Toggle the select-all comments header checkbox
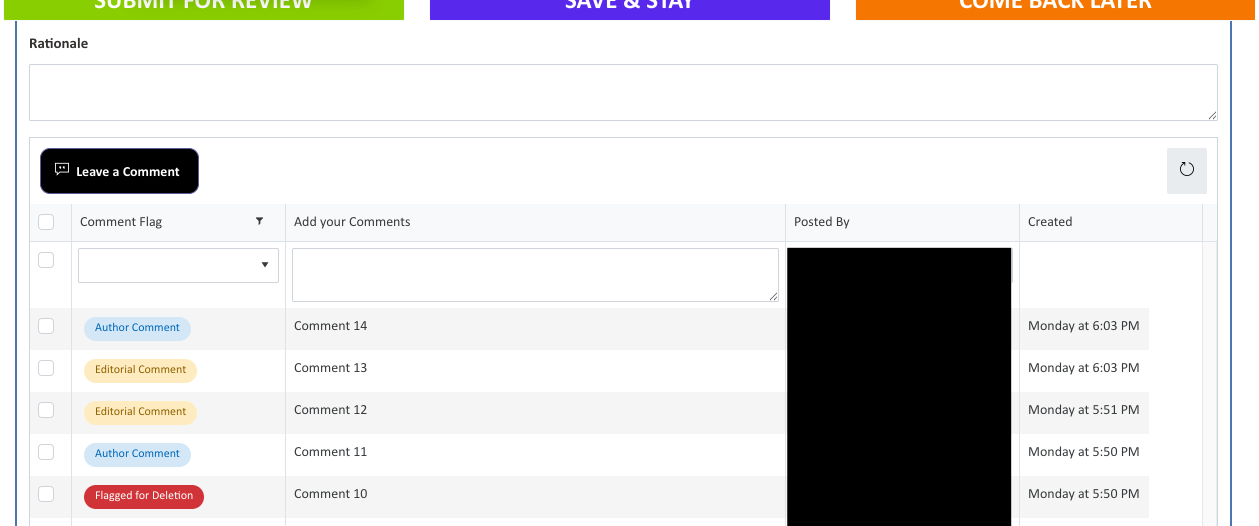The width and height of the screenshot is (1259, 526). click(46, 222)
